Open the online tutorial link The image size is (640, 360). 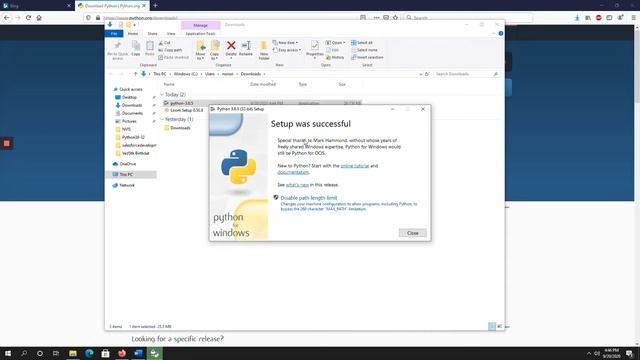pos(355,166)
